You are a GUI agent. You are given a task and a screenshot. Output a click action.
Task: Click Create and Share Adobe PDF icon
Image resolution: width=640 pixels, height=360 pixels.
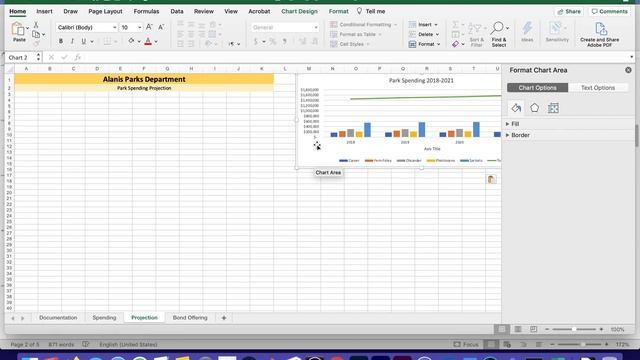[x=600, y=29]
